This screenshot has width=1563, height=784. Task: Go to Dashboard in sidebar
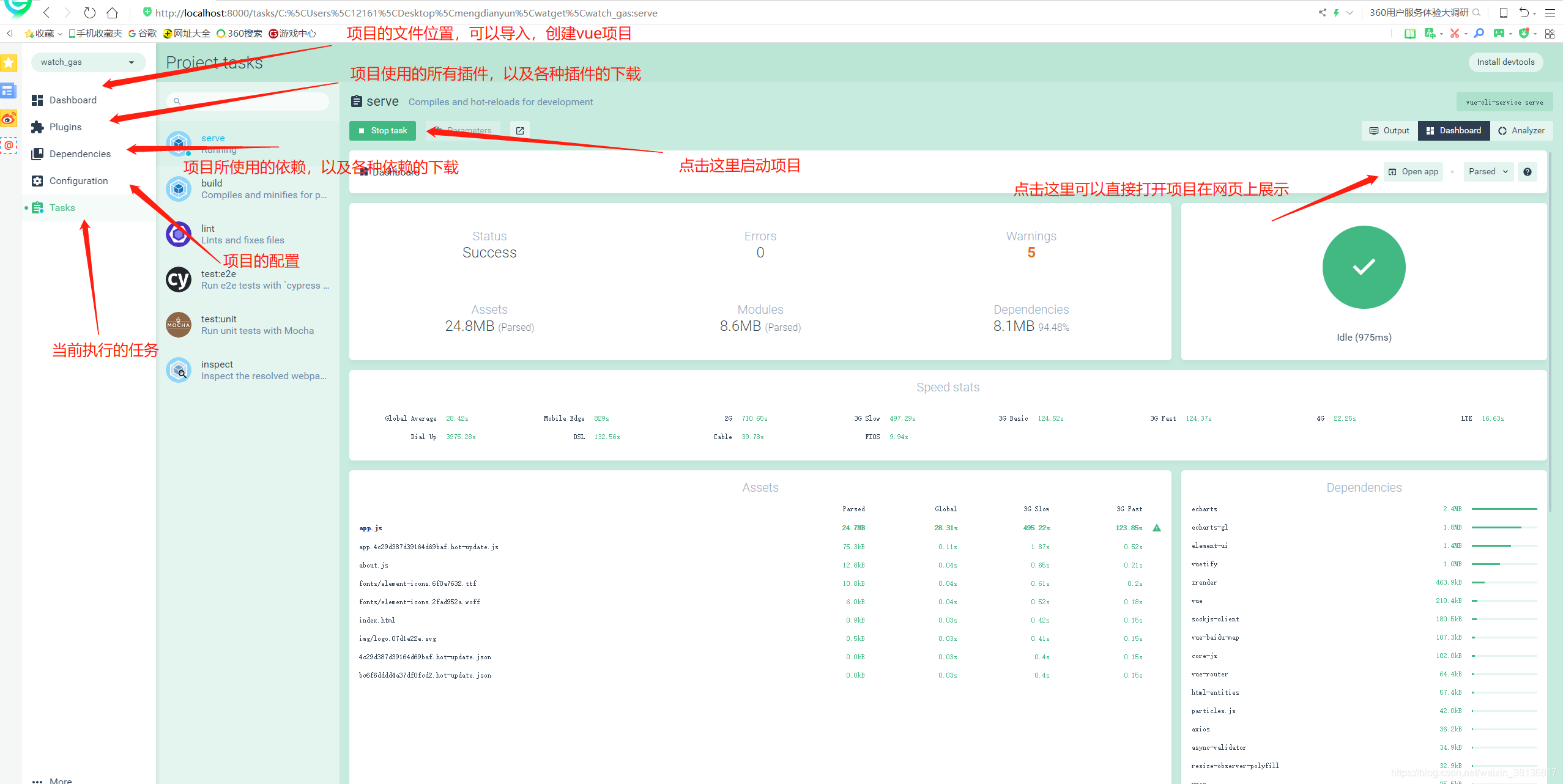(x=72, y=100)
